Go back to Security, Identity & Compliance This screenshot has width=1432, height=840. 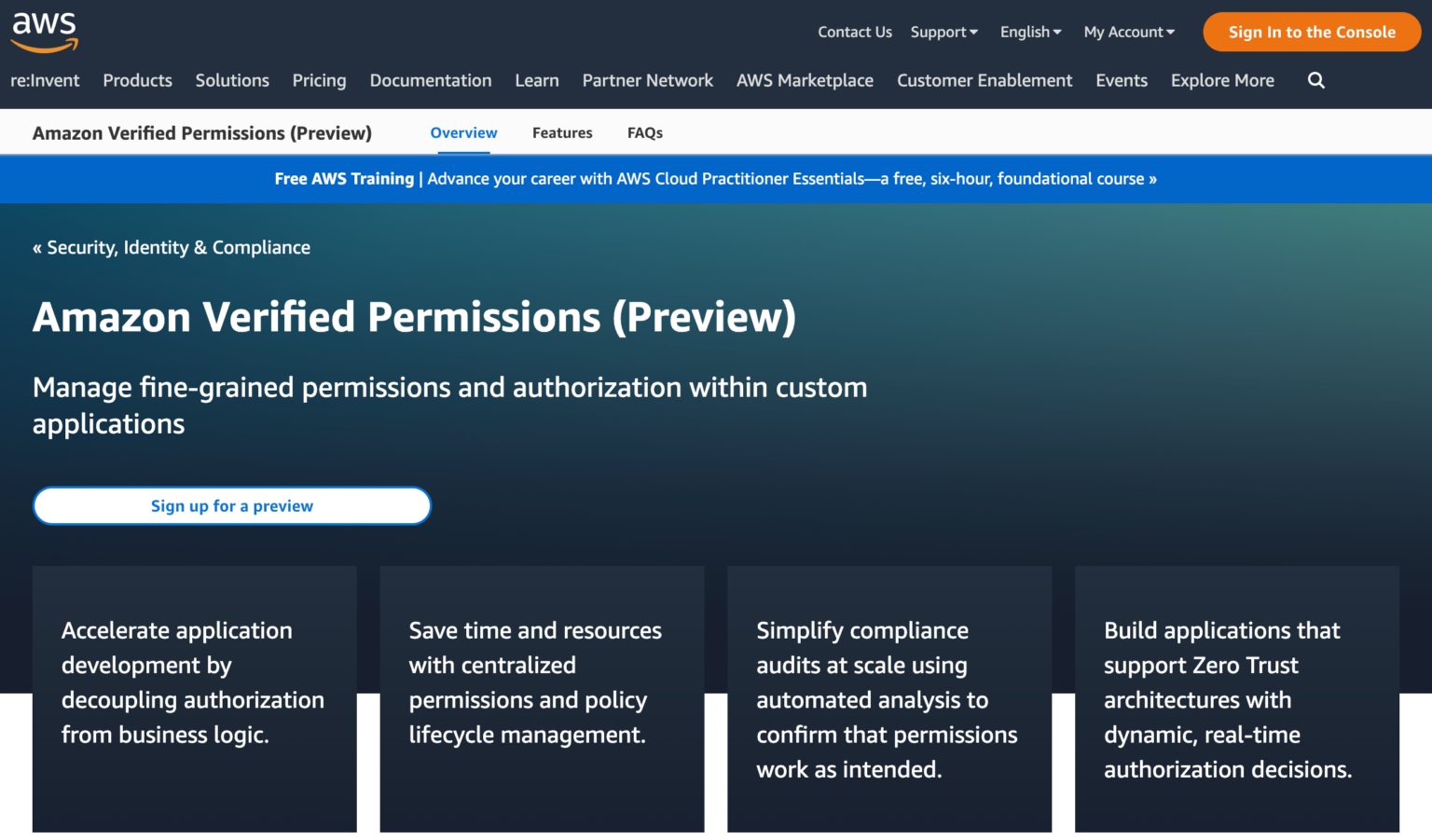click(x=172, y=247)
